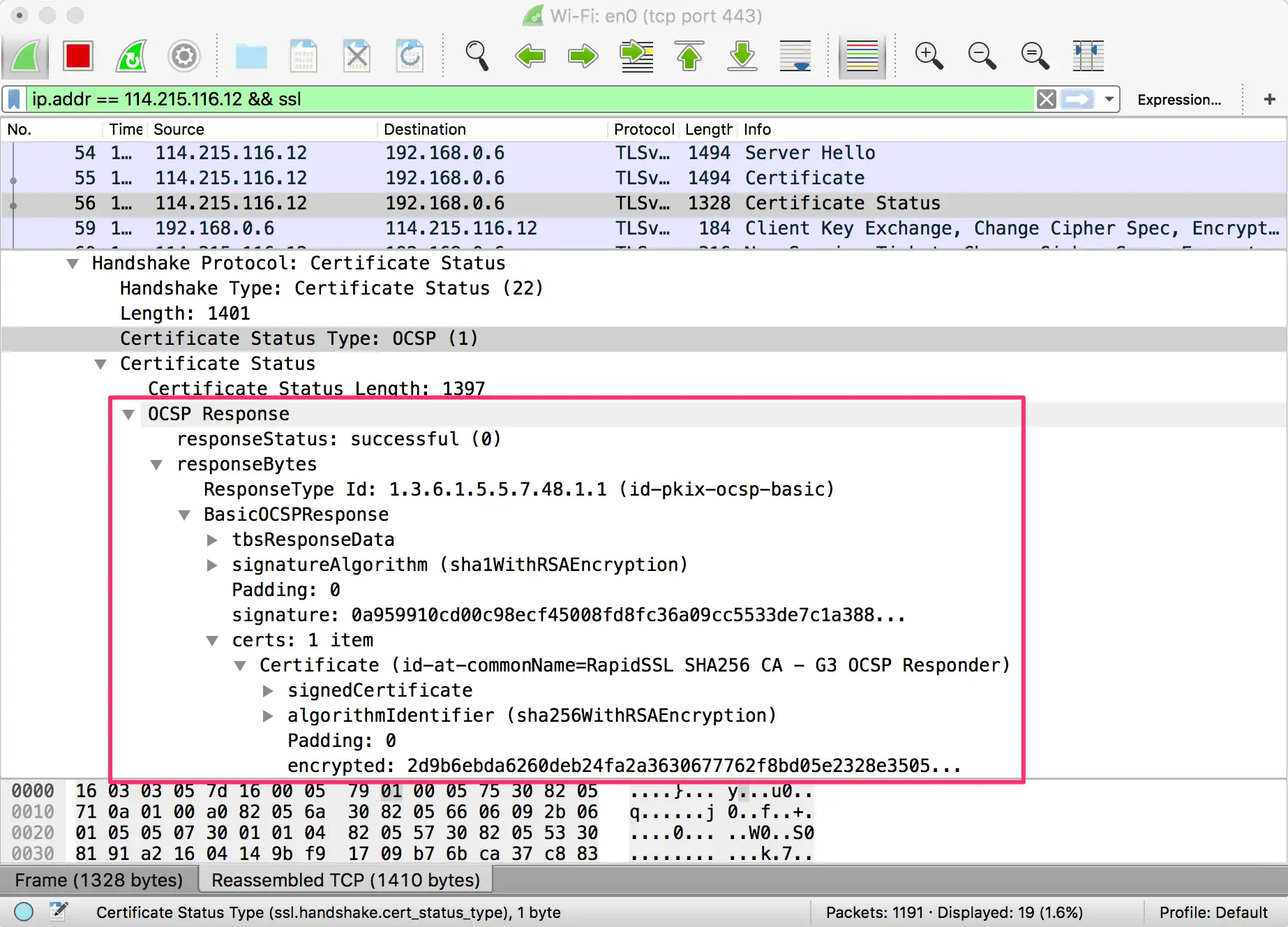Collapse Handshake Protocol: Certificate Status
The width and height of the screenshot is (1288, 927).
pos(73,263)
